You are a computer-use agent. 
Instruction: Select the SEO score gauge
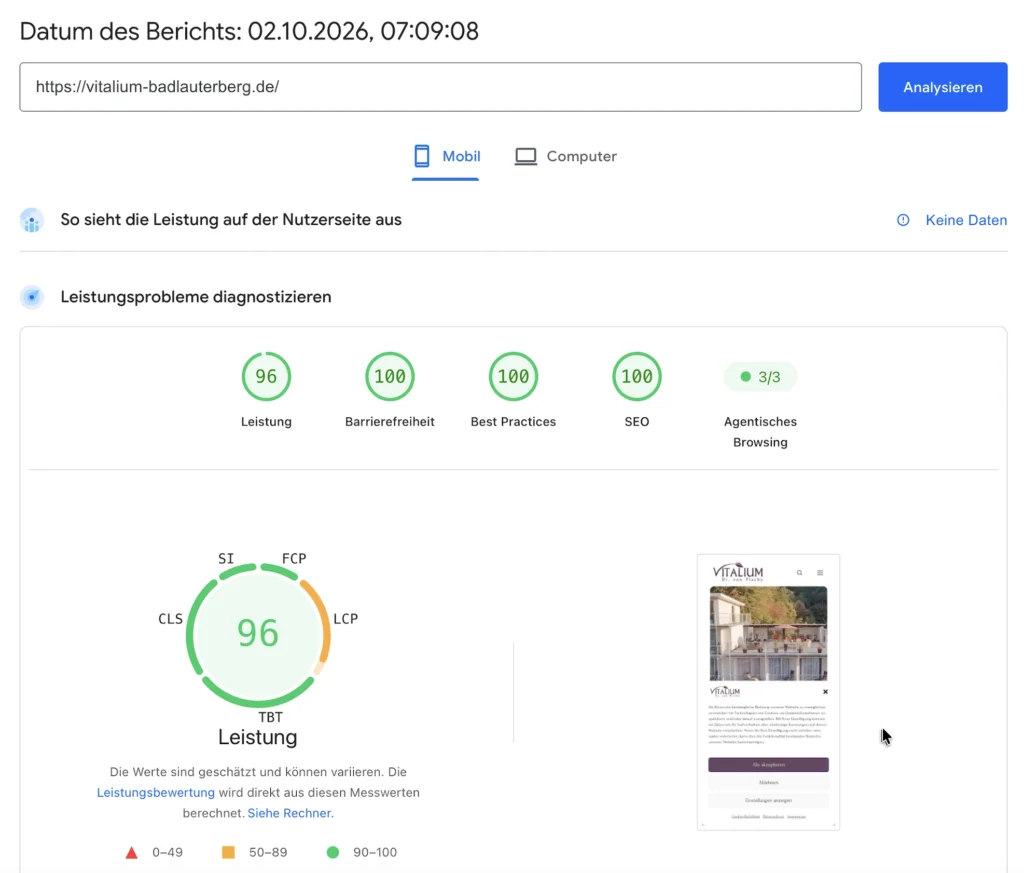pyautogui.click(x=637, y=377)
